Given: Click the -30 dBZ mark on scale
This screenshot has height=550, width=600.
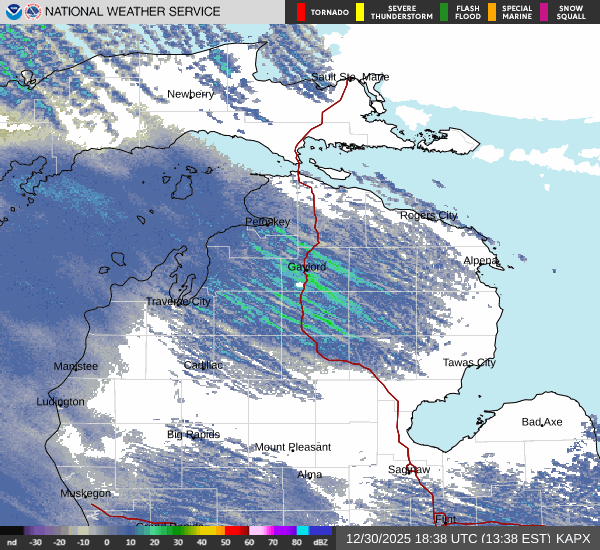Looking at the screenshot, I should pos(36,541).
